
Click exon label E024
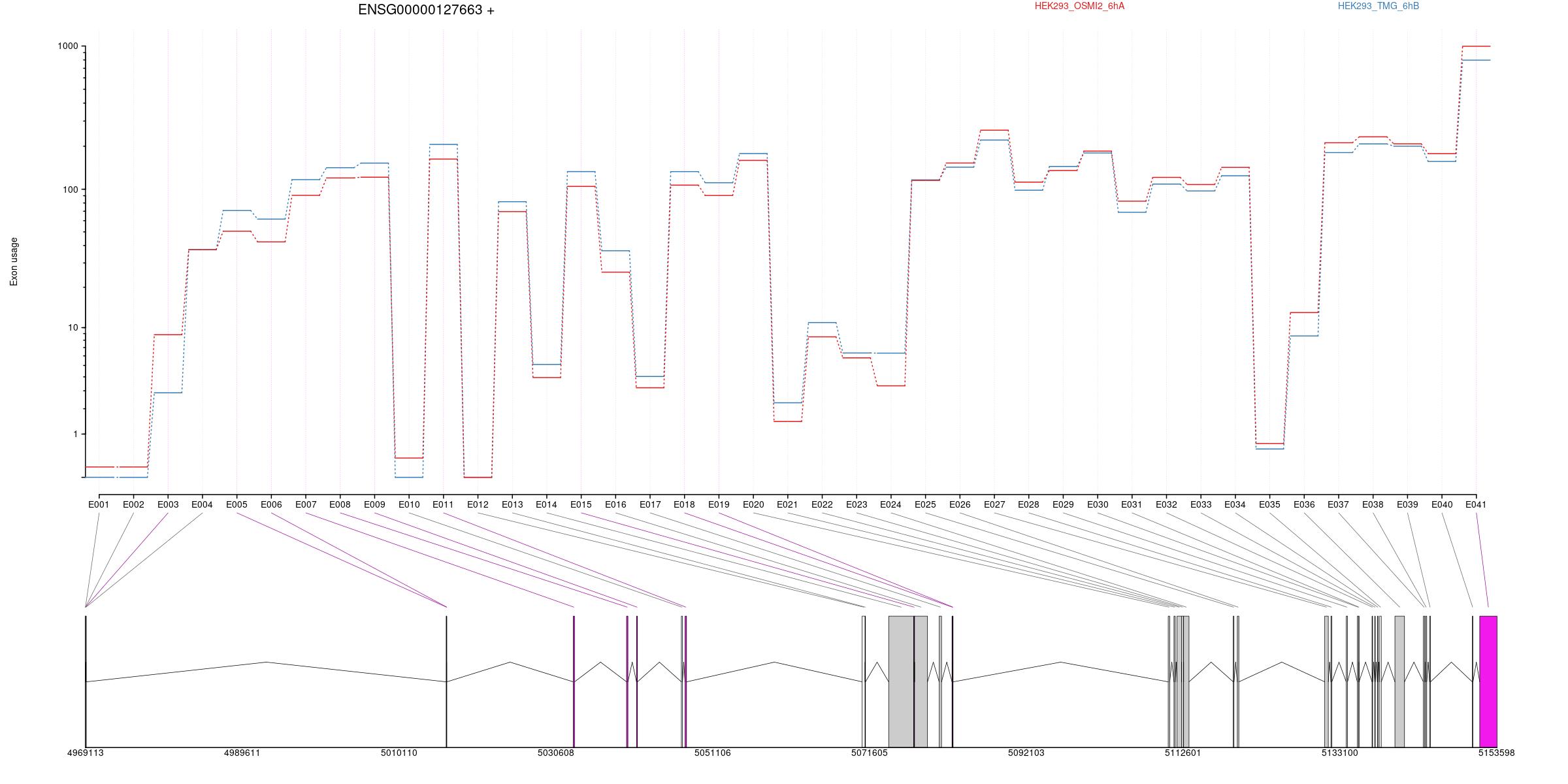(x=890, y=504)
